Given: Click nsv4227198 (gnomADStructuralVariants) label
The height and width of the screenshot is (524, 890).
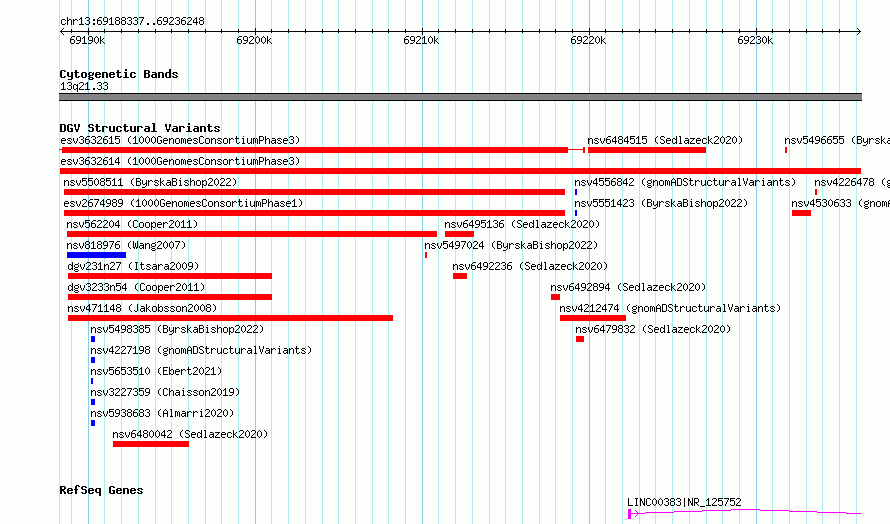Looking at the screenshot, I should [201, 350].
